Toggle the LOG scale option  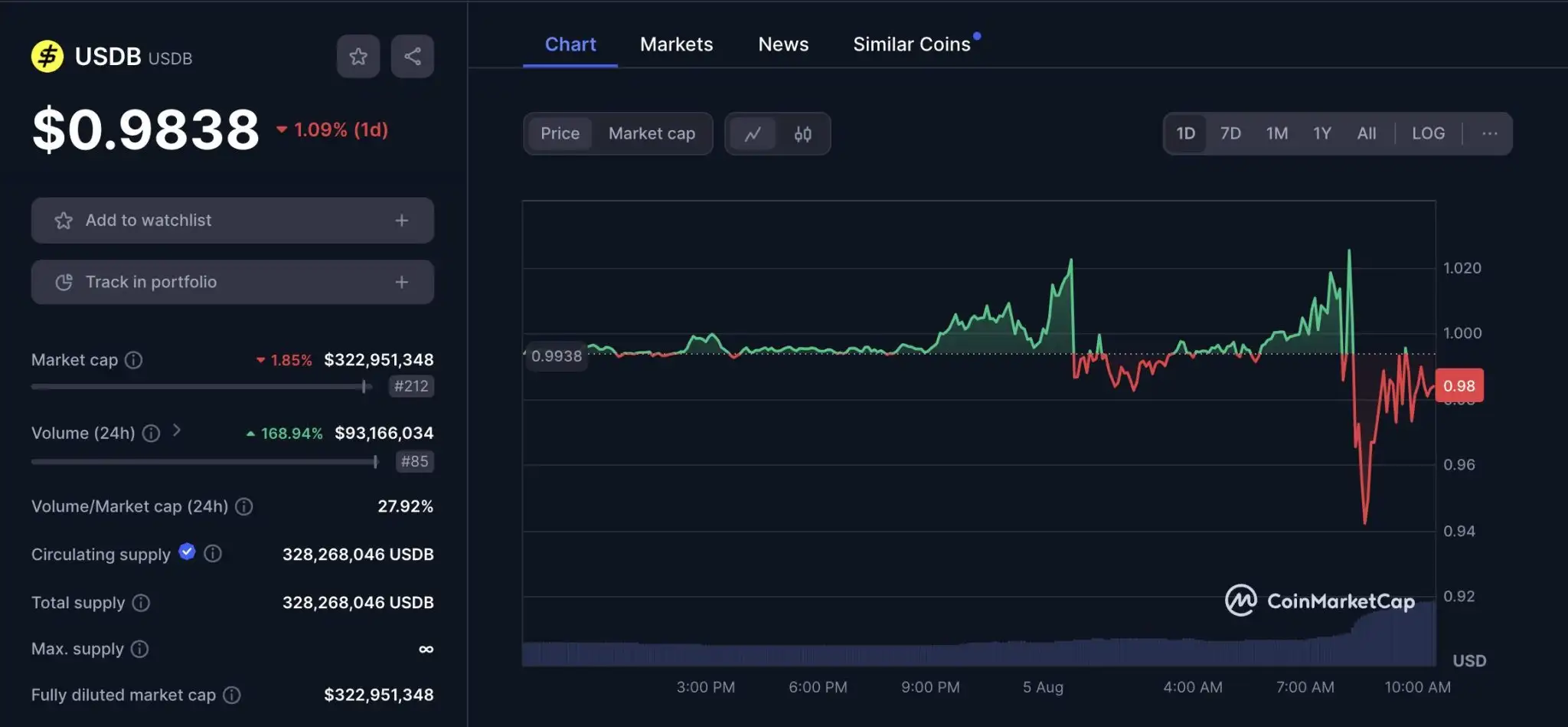(1428, 133)
